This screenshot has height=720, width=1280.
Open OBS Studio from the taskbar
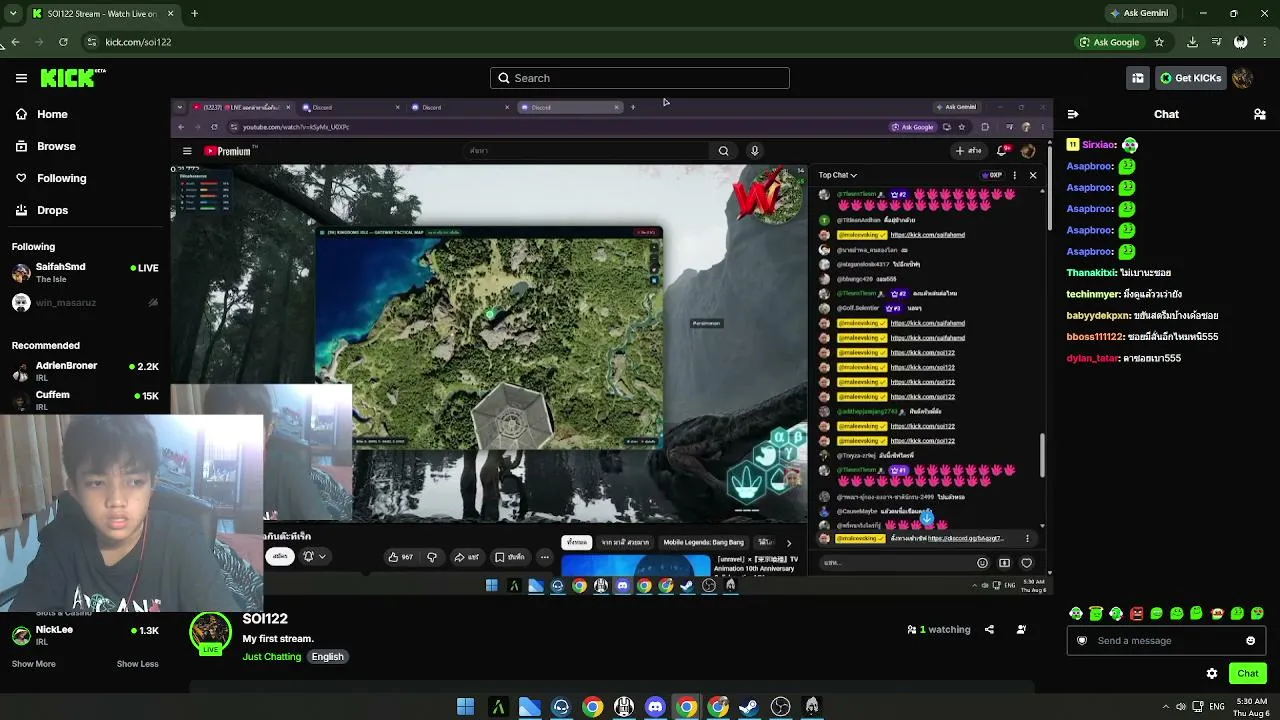click(781, 707)
